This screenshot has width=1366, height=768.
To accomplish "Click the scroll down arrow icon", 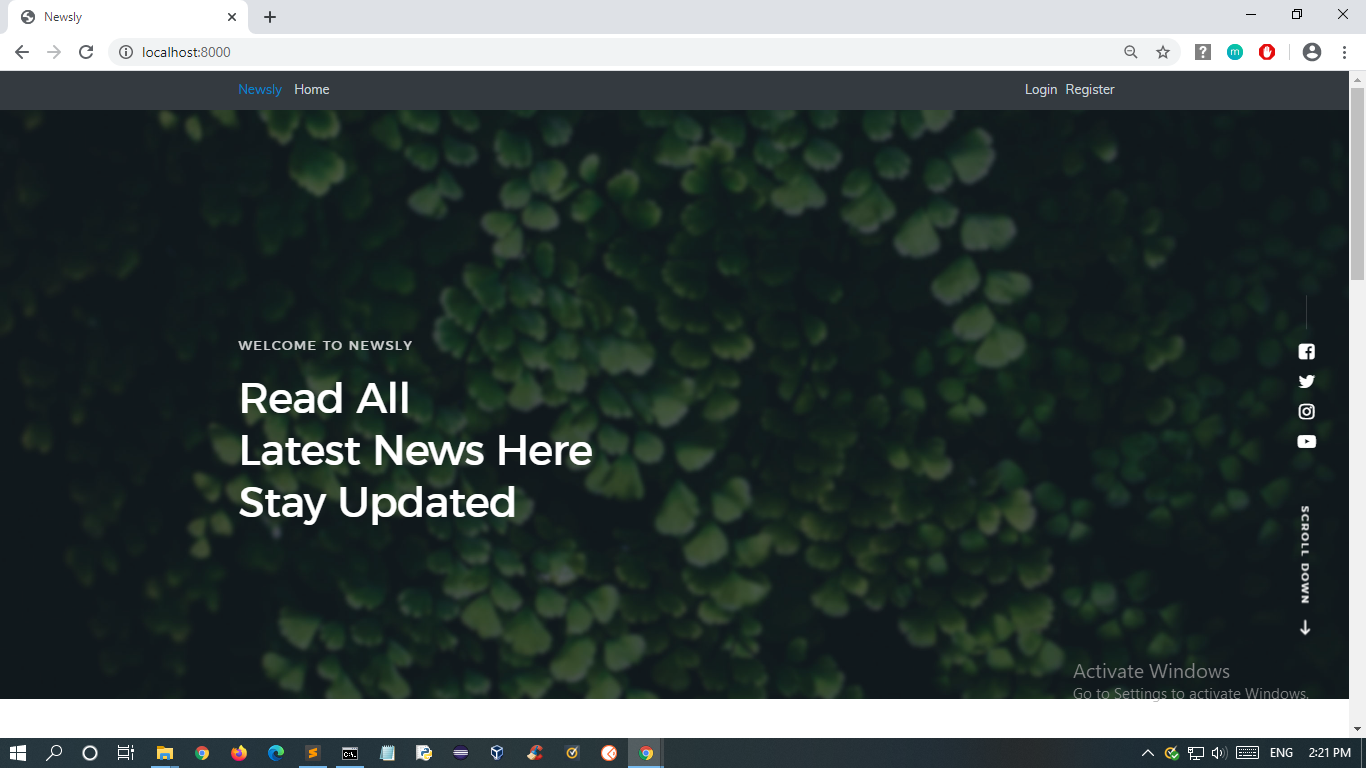I will (1305, 628).
